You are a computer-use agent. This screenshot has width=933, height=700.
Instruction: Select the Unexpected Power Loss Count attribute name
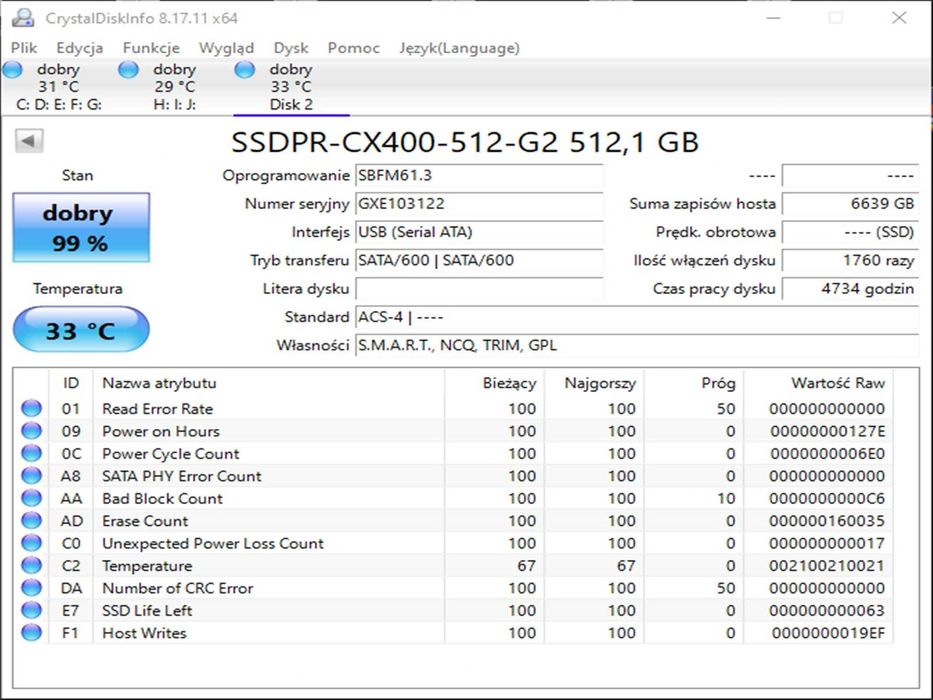point(213,543)
